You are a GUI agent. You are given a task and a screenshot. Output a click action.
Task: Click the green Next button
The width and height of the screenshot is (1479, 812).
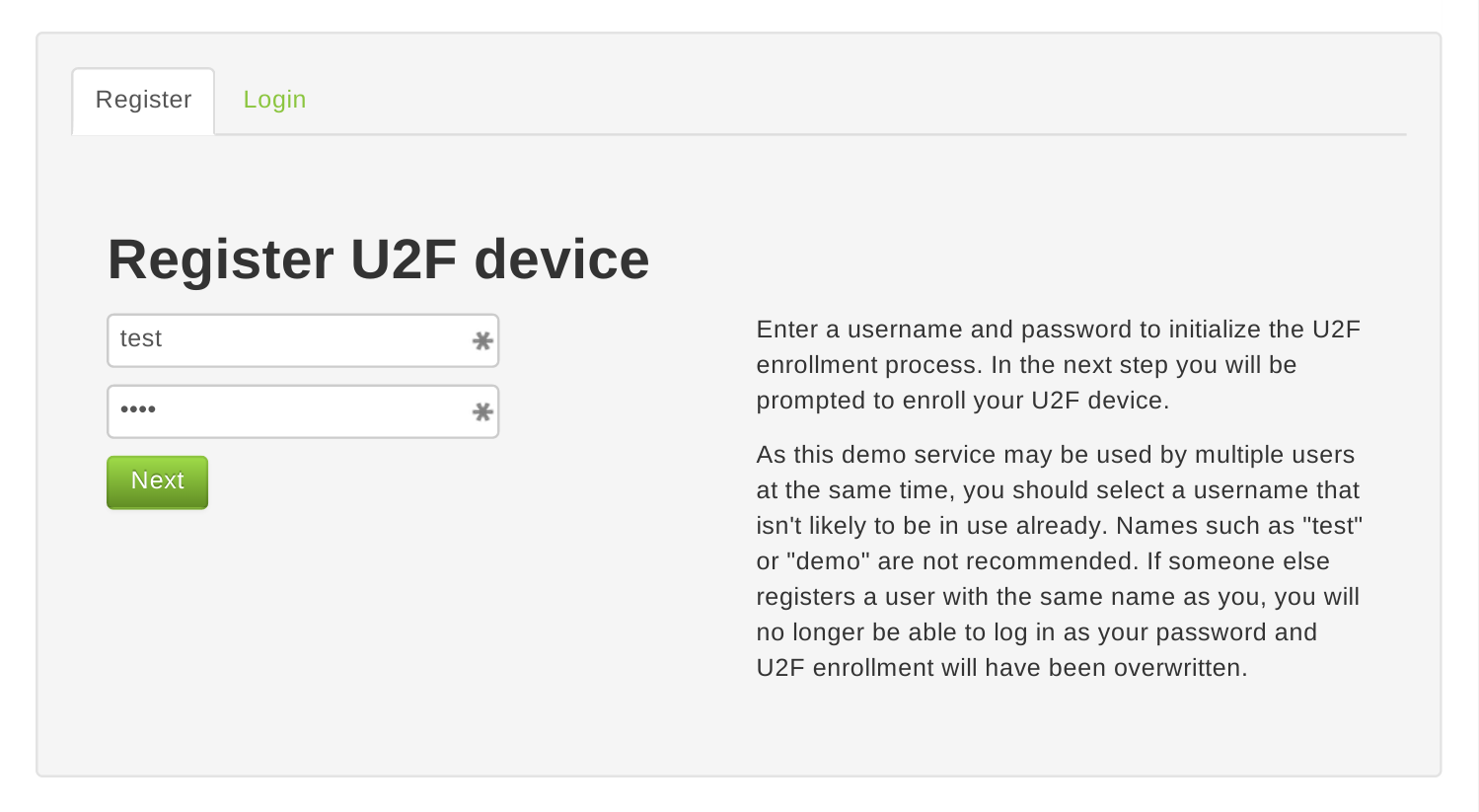(157, 481)
